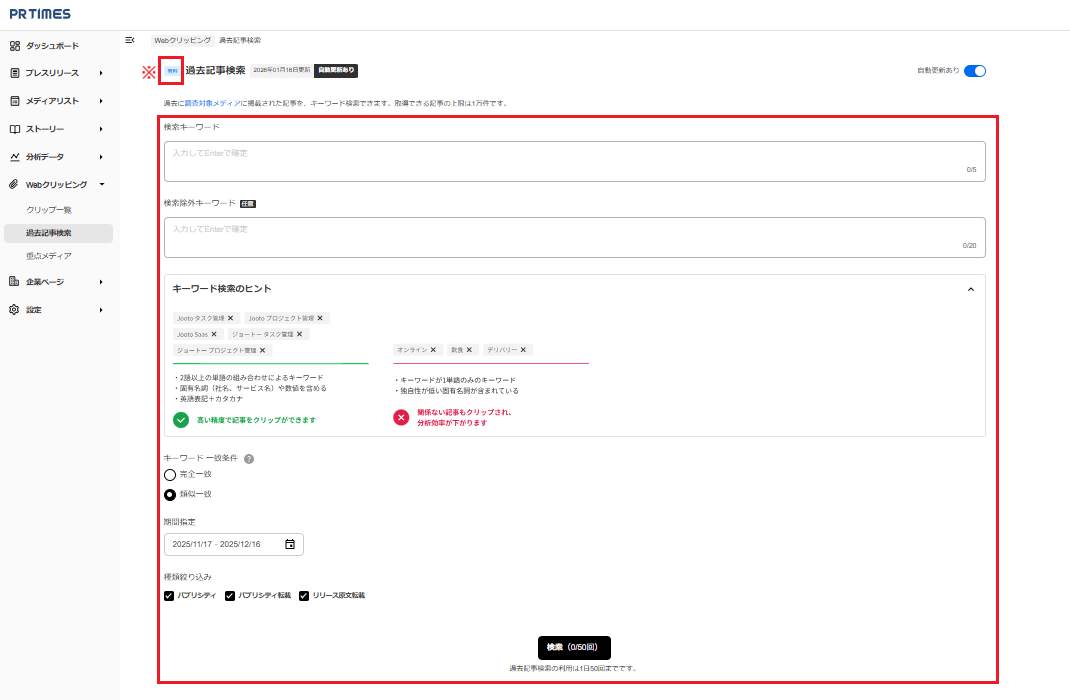Click the 検索キーワード input field

(x=574, y=161)
